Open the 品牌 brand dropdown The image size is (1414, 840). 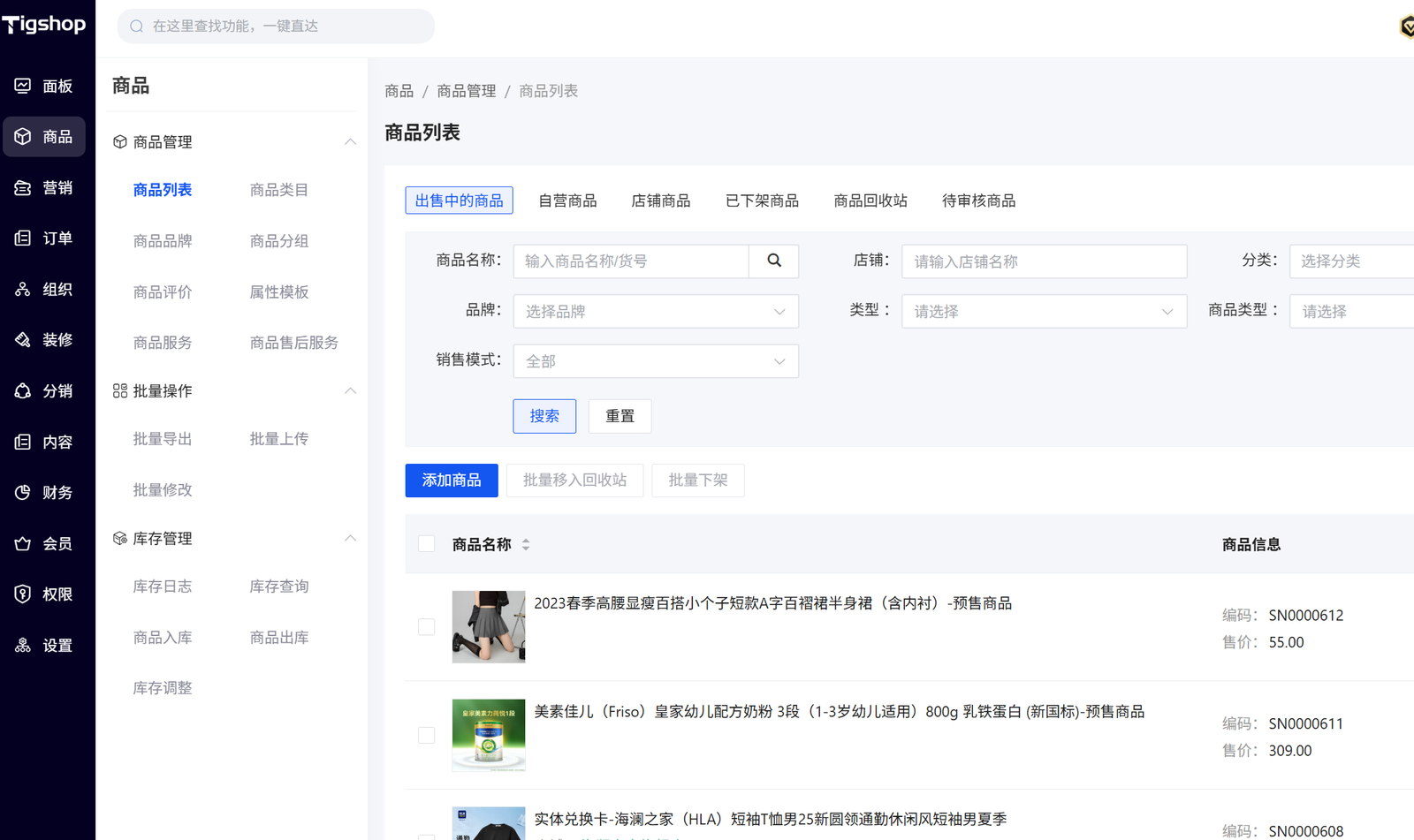pos(655,312)
